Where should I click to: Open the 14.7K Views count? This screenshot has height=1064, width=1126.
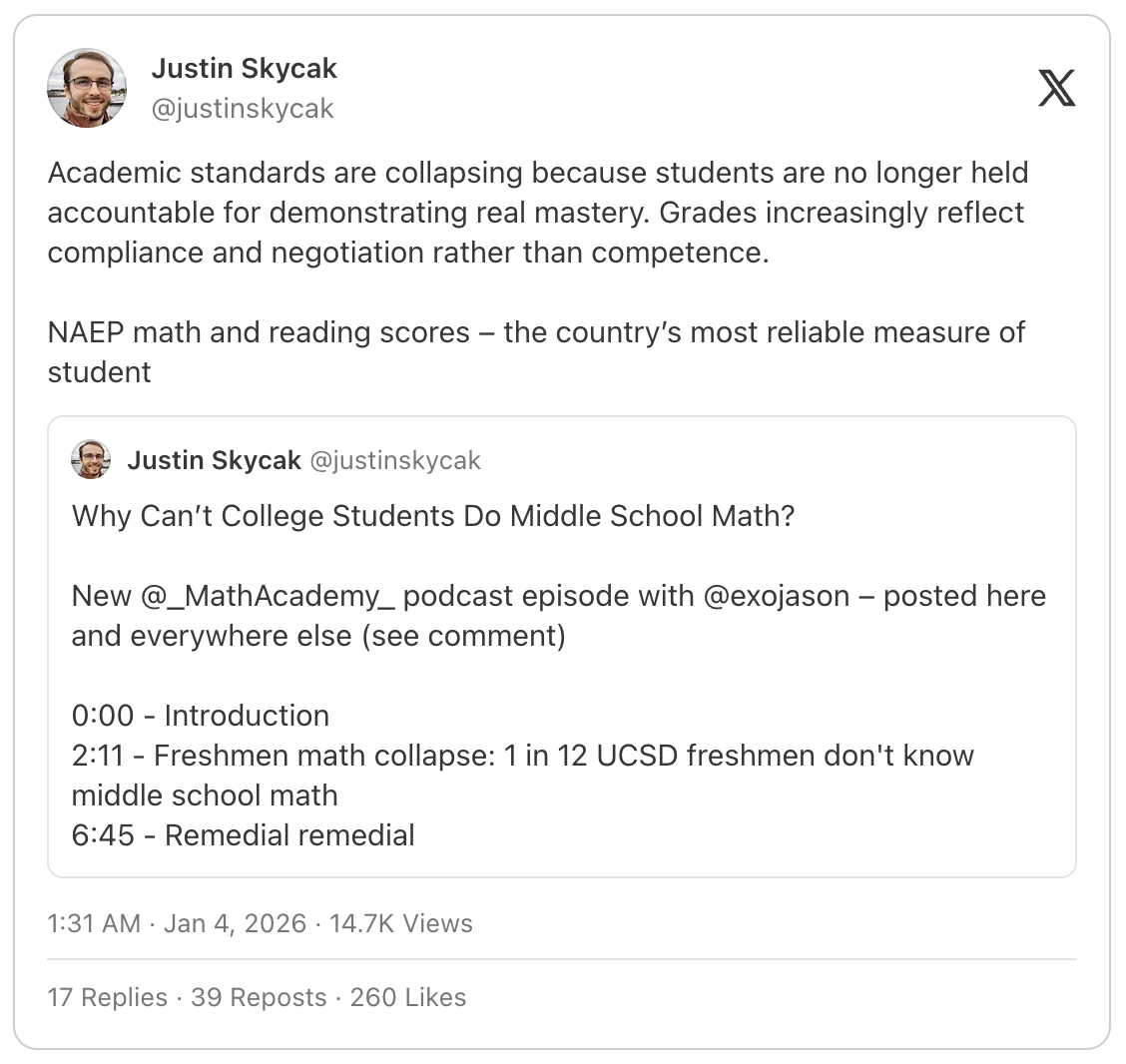click(400, 923)
